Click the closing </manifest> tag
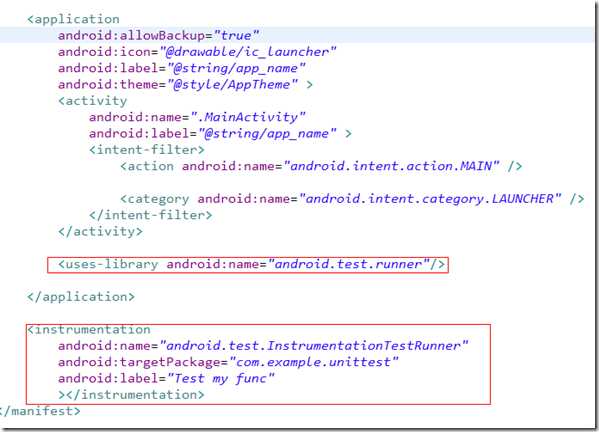This screenshot has width=599, height=432. 40,411
